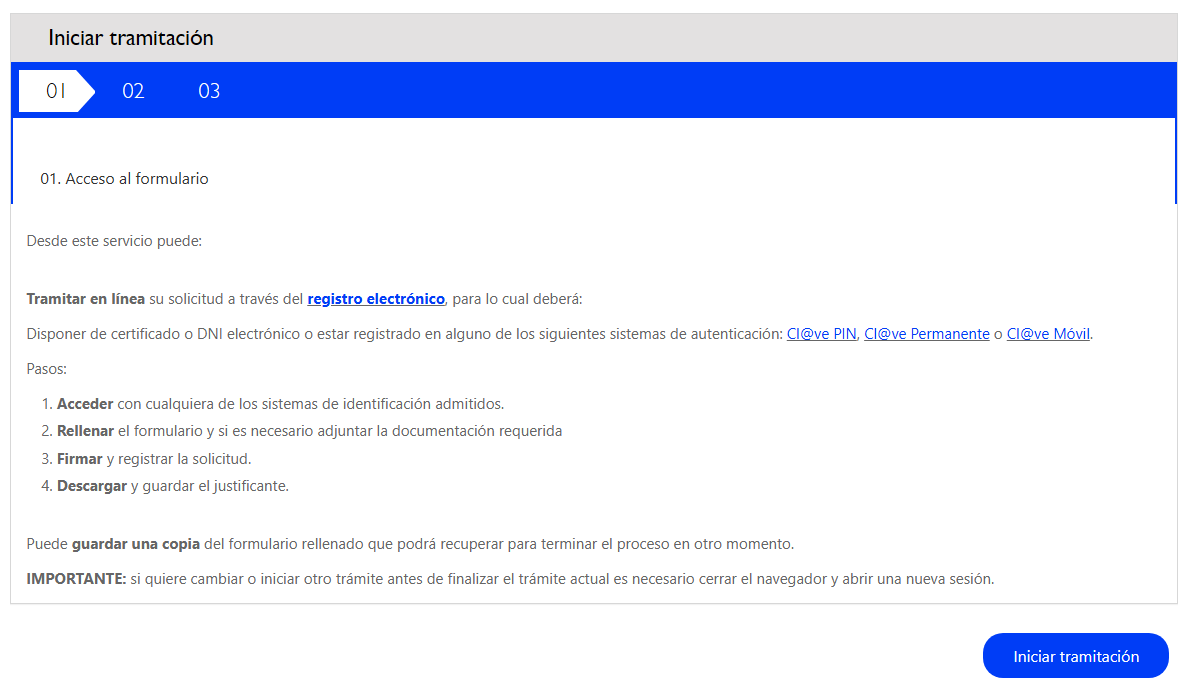1188x691 pixels.
Task: Click the 'Pasos:' label
Action: (46, 369)
